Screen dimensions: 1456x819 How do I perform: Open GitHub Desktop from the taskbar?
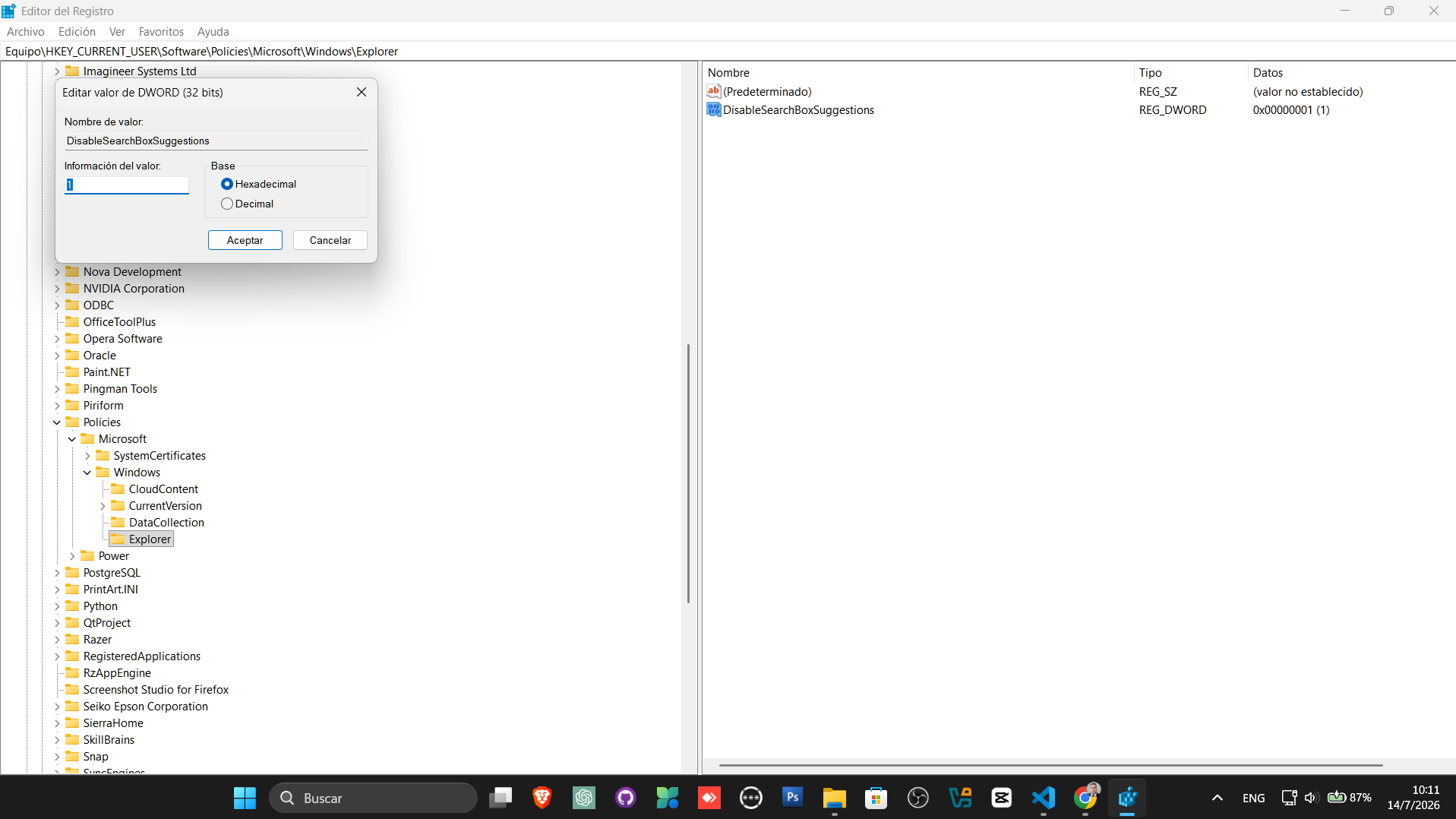coord(626,798)
